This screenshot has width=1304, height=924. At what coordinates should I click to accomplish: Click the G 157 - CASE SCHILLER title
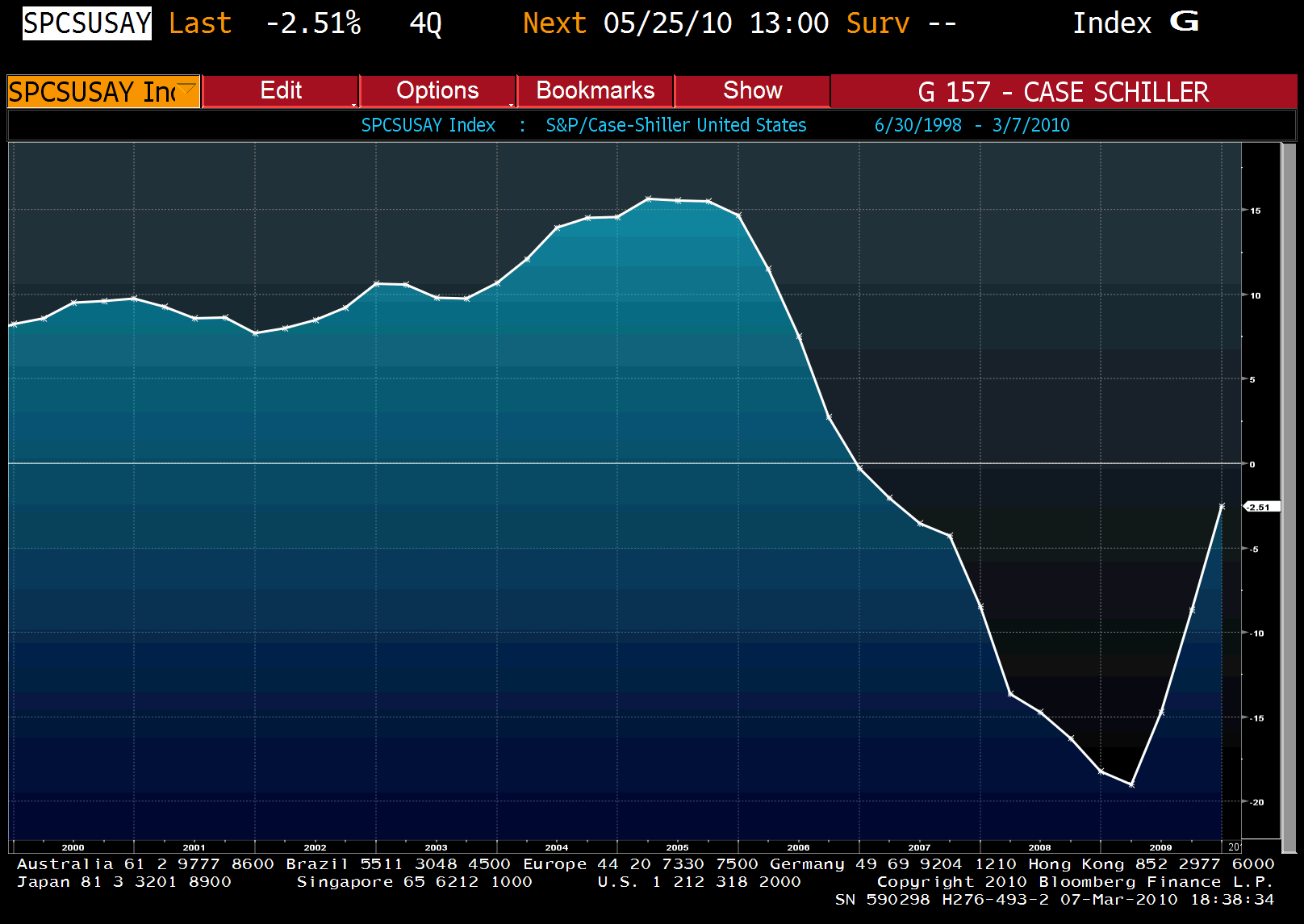[1064, 91]
